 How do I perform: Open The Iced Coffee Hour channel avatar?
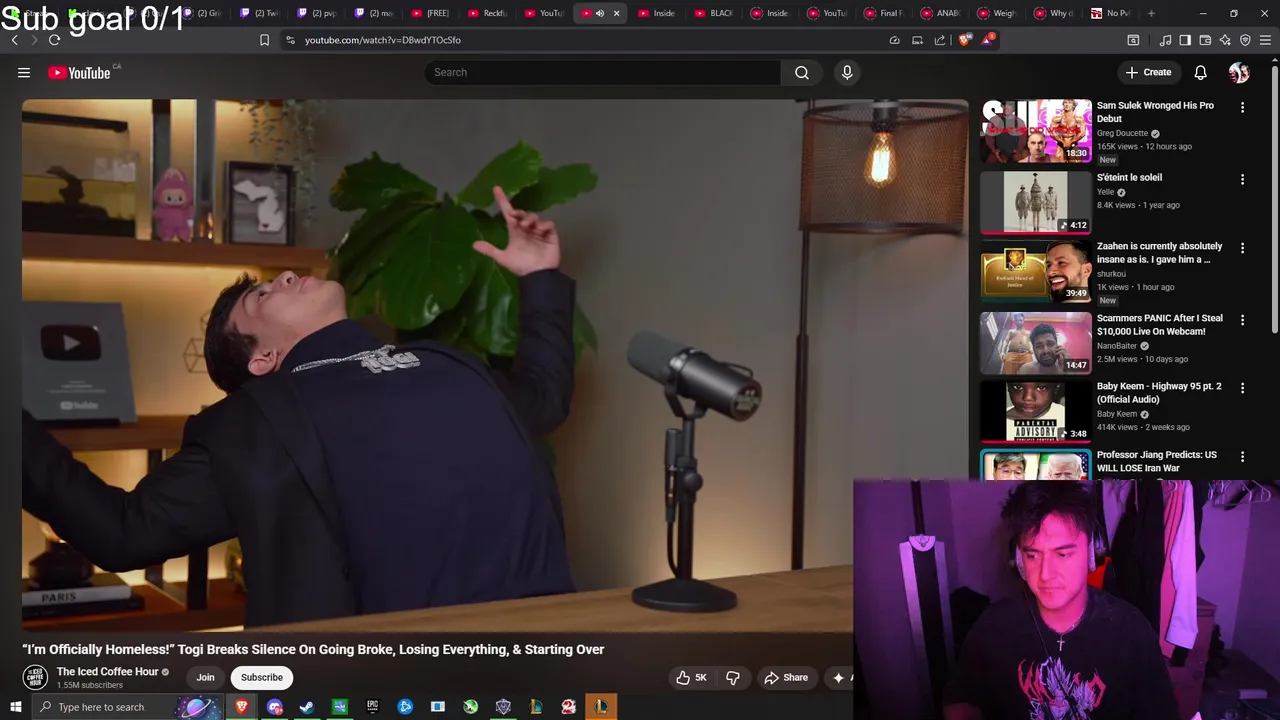[x=36, y=677]
